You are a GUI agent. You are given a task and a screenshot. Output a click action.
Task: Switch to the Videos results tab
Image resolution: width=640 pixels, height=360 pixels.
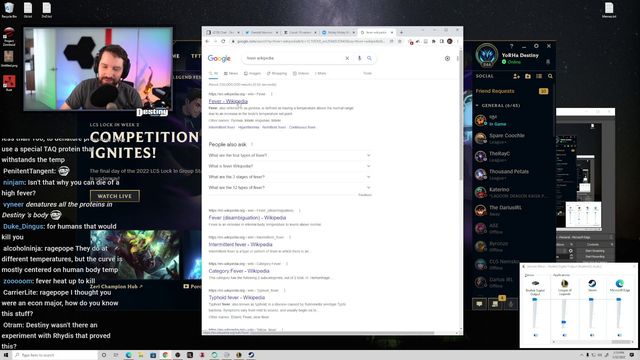[301, 73]
